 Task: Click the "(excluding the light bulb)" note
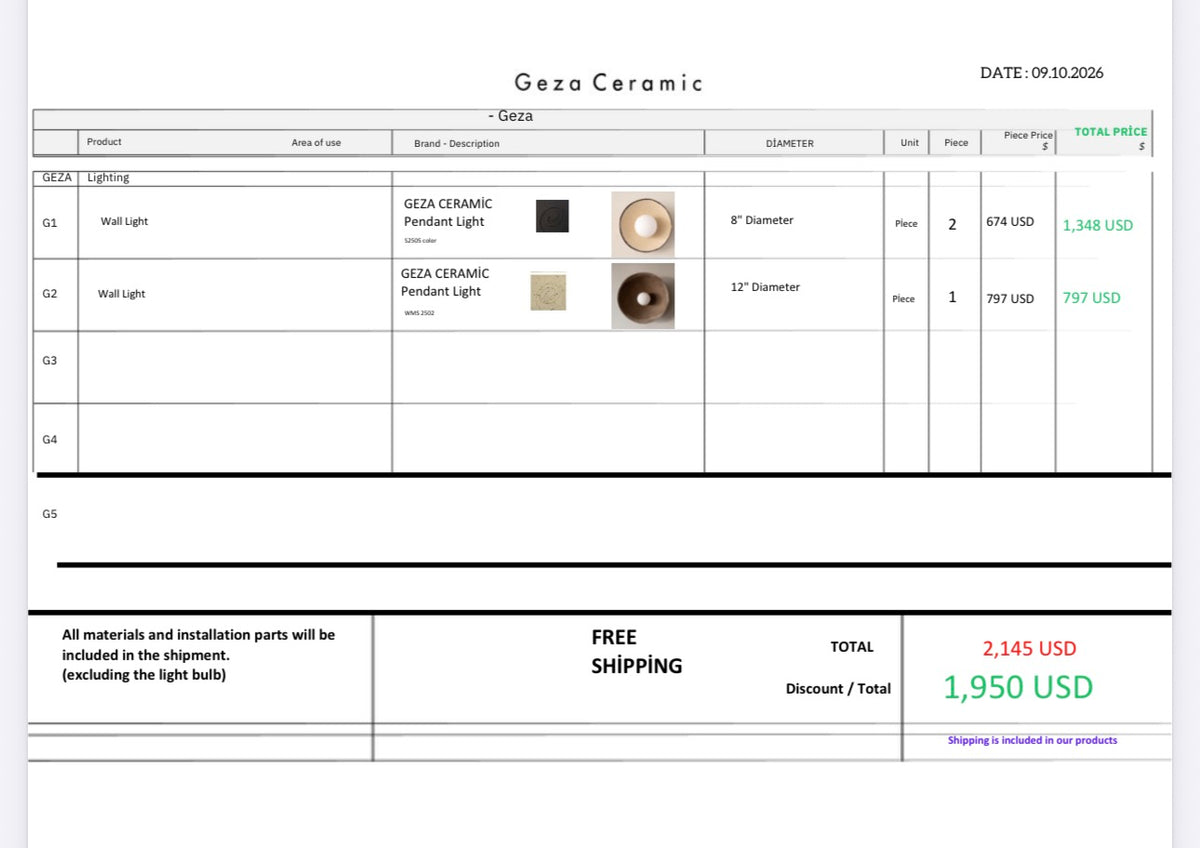(x=144, y=675)
